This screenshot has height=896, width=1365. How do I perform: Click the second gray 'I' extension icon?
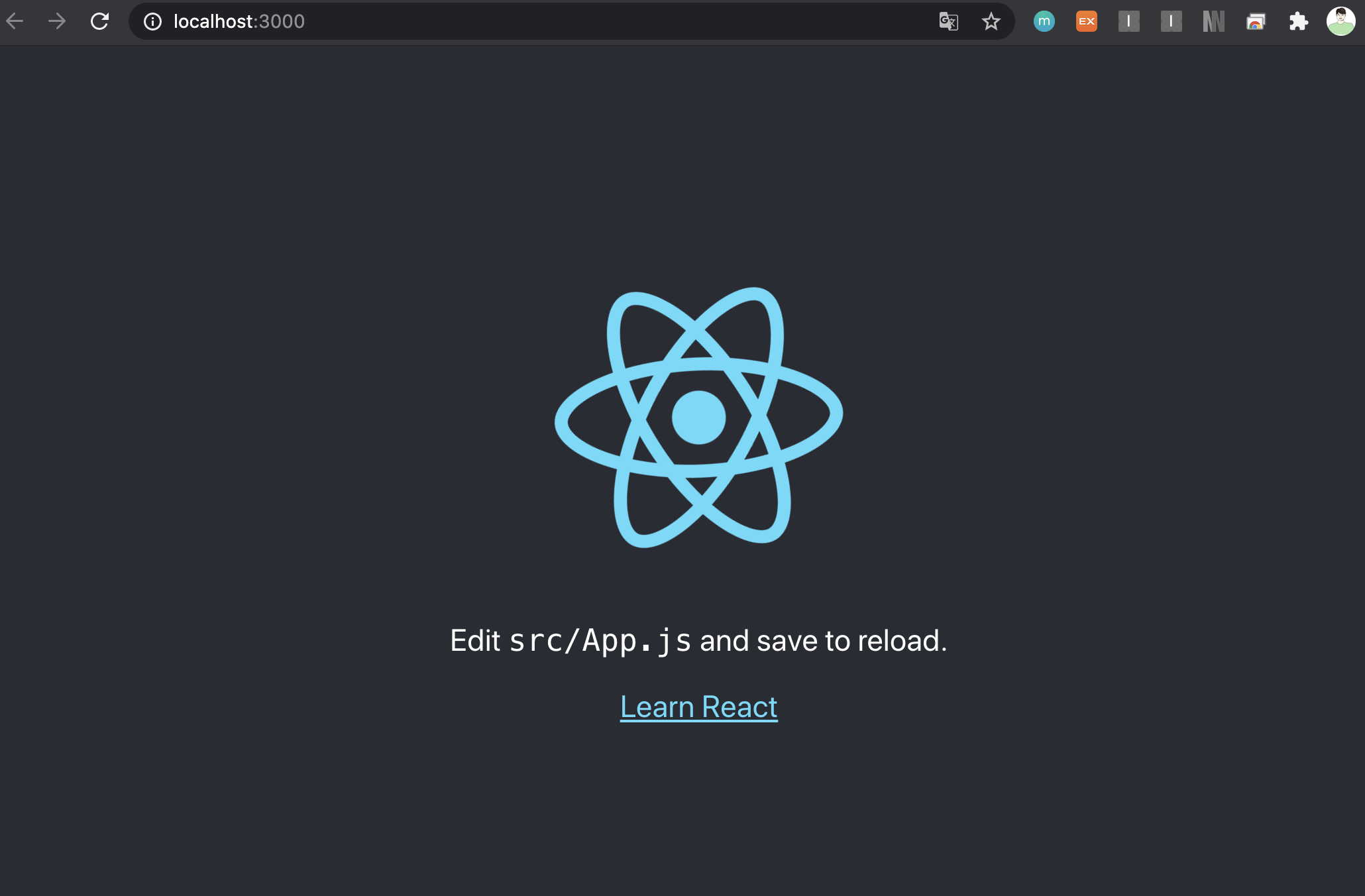click(1171, 21)
